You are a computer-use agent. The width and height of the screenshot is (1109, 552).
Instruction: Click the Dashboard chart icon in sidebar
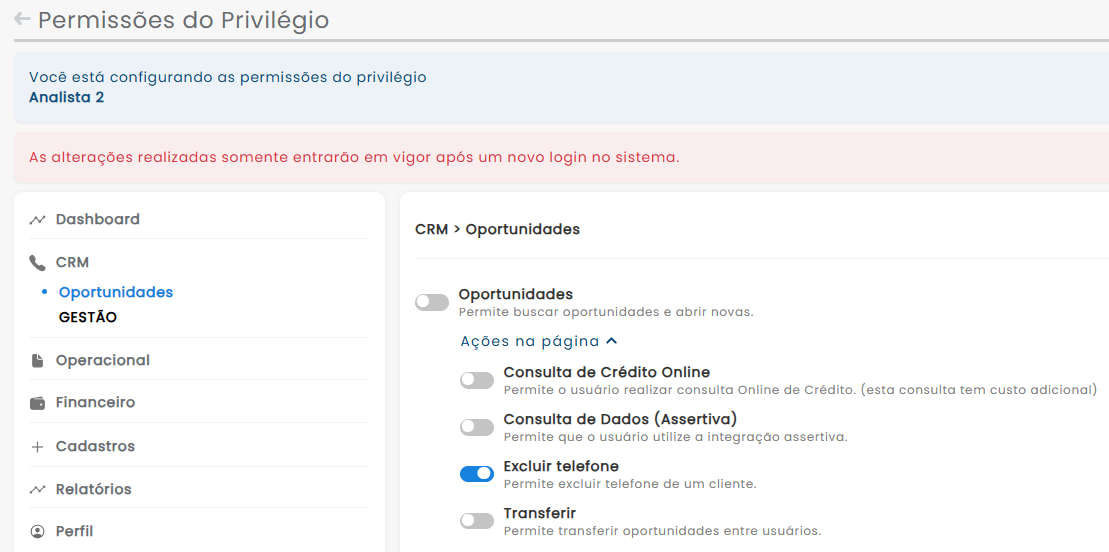[38, 220]
